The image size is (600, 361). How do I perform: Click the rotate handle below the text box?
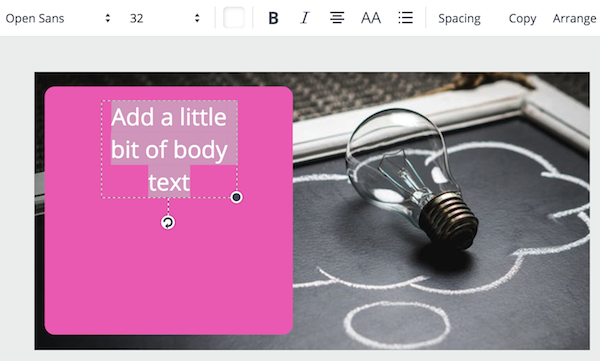click(x=168, y=222)
